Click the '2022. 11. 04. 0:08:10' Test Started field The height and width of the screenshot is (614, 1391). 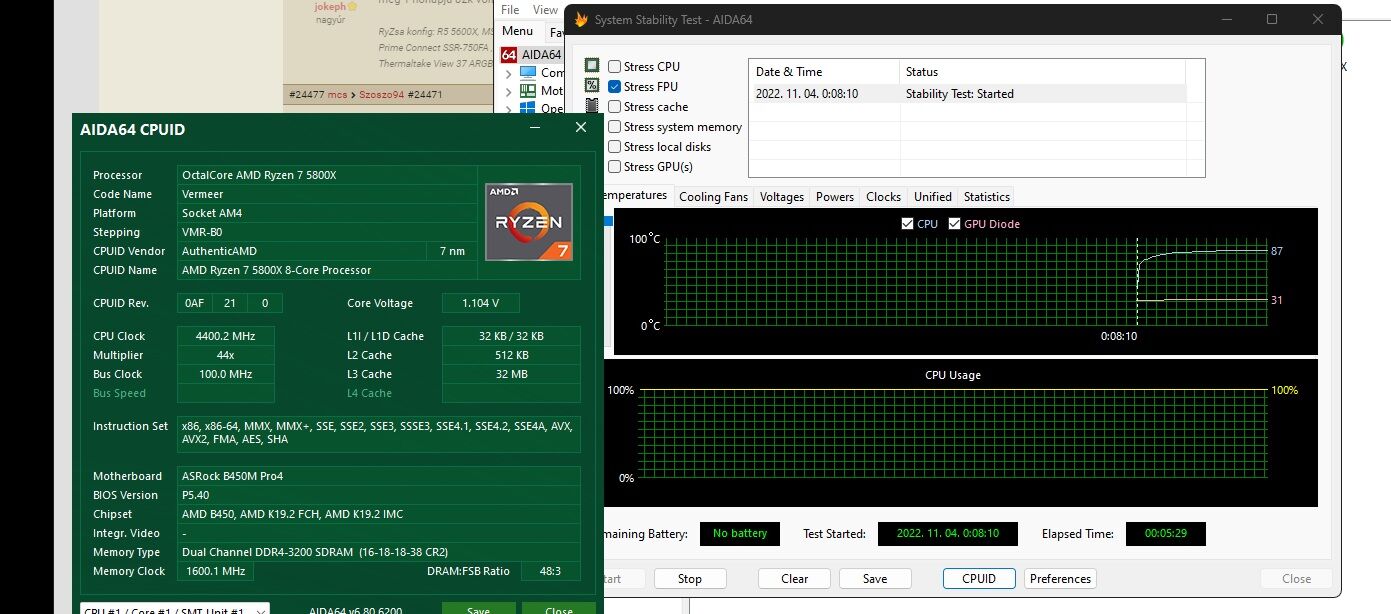[x=948, y=534]
